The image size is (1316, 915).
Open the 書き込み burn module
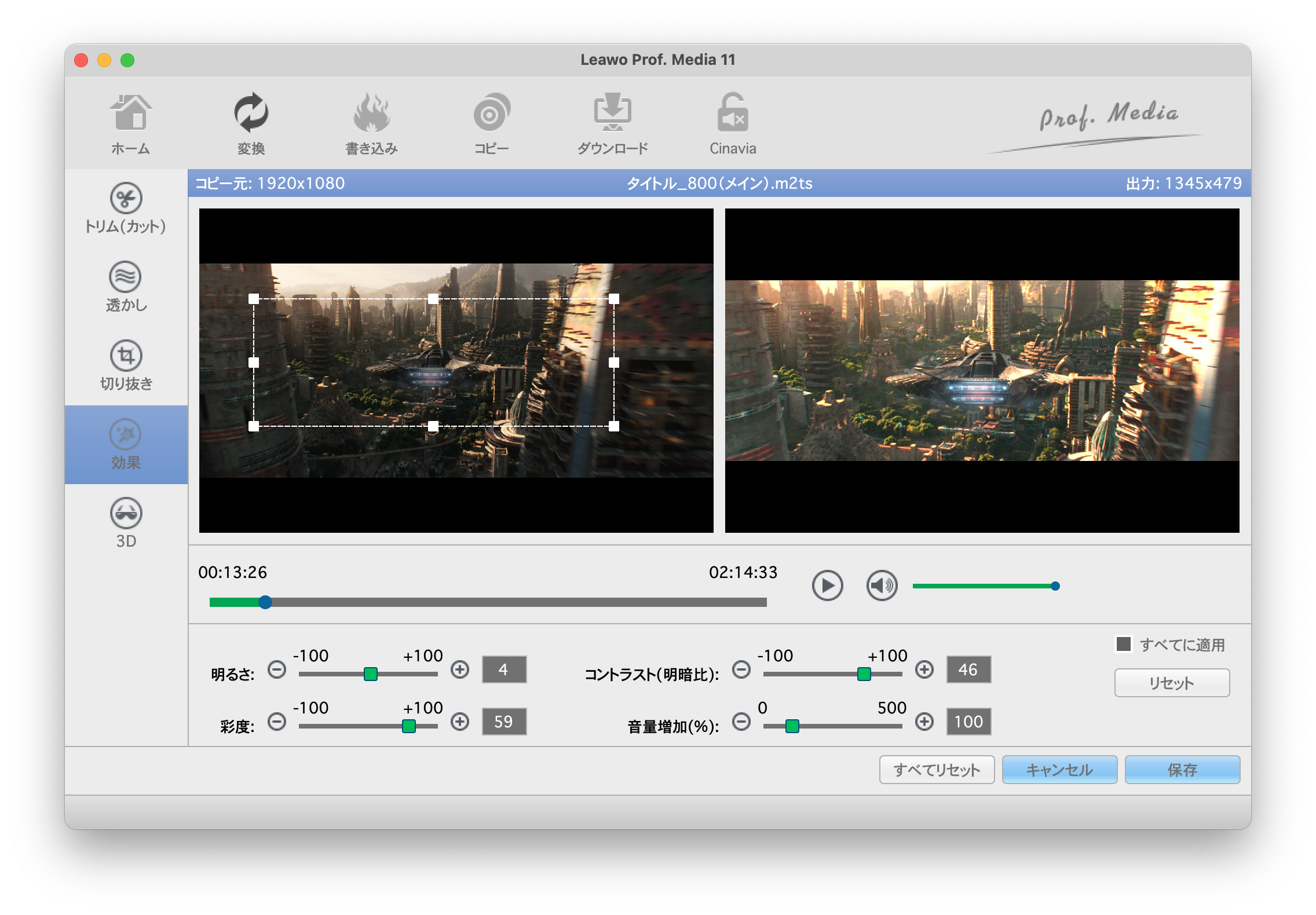[371, 124]
